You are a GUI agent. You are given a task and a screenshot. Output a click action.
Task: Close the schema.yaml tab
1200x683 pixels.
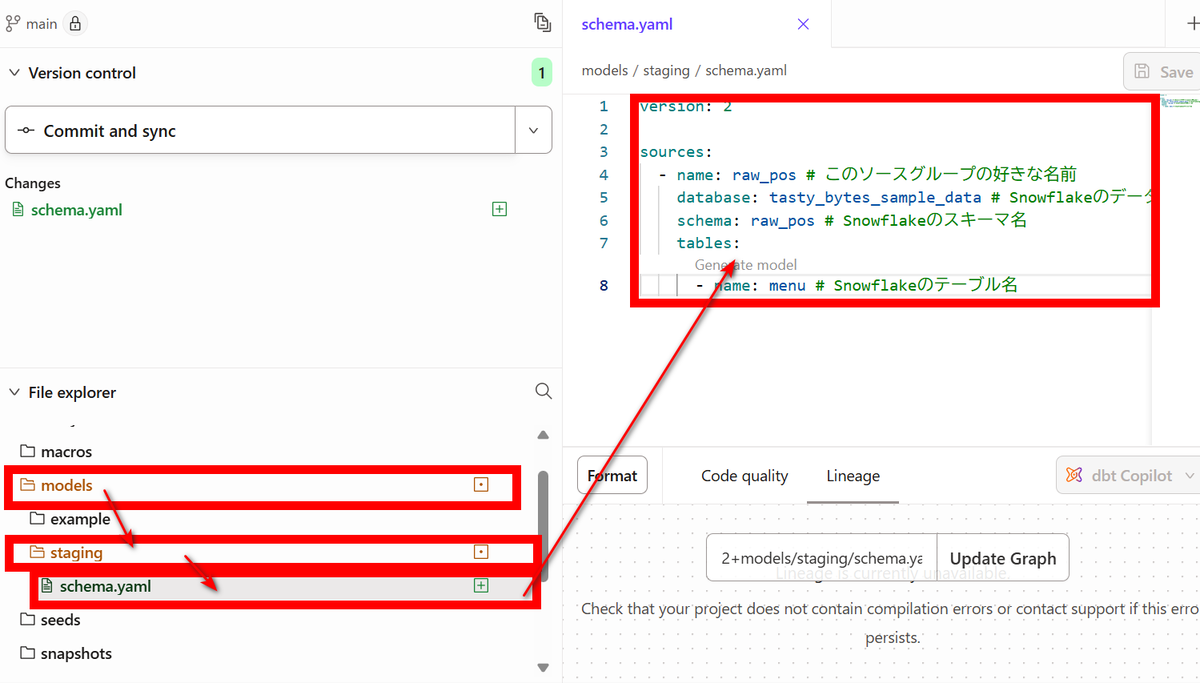[x=803, y=24]
